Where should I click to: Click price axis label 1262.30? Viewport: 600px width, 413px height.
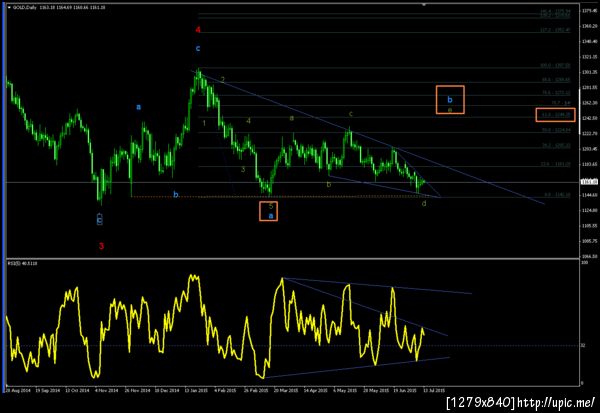[x=590, y=103]
